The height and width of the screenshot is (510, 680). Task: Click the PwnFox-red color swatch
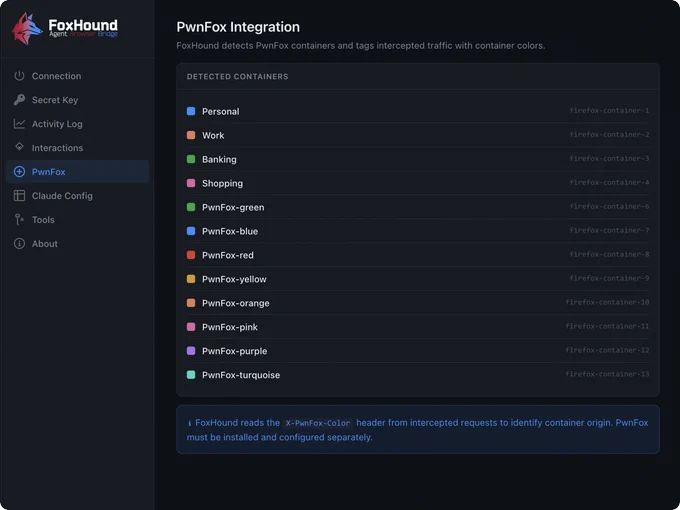[x=191, y=255]
